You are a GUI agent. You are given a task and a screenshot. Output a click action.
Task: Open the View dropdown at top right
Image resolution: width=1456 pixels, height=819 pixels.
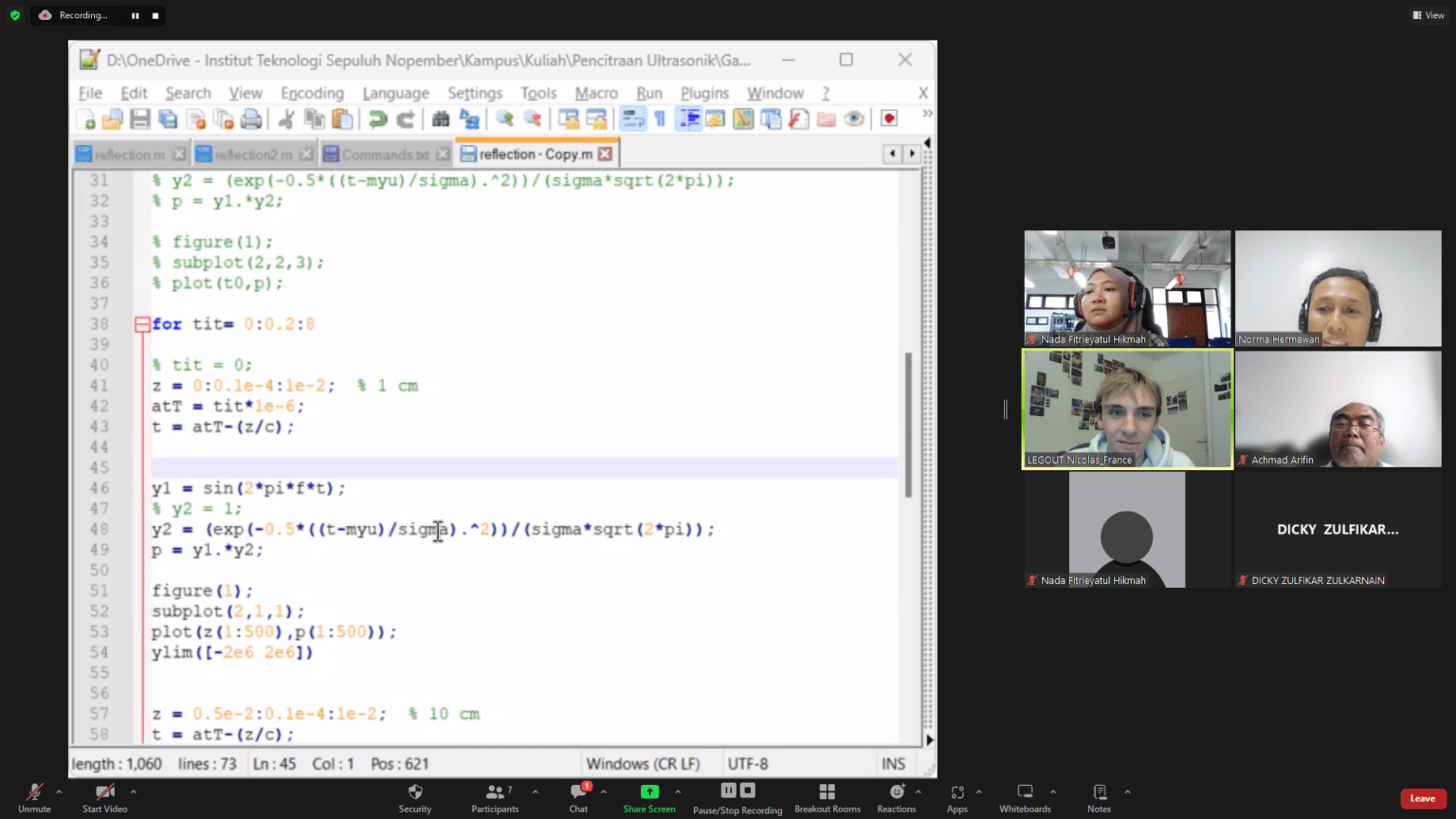point(1429,15)
